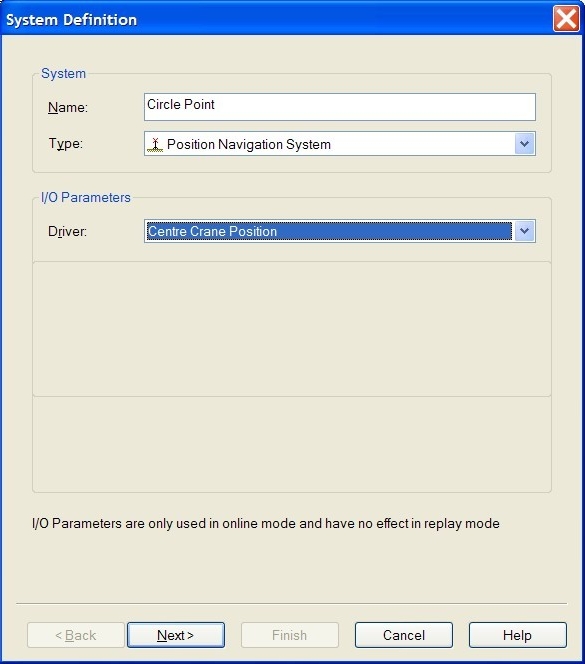Select the I/O Parameters group heading
585x664 pixels.
[86, 197]
